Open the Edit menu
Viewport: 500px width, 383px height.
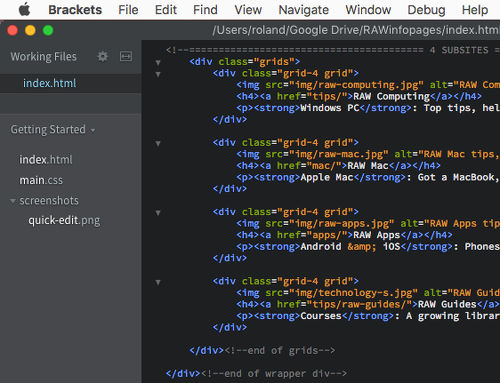(x=166, y=10)
